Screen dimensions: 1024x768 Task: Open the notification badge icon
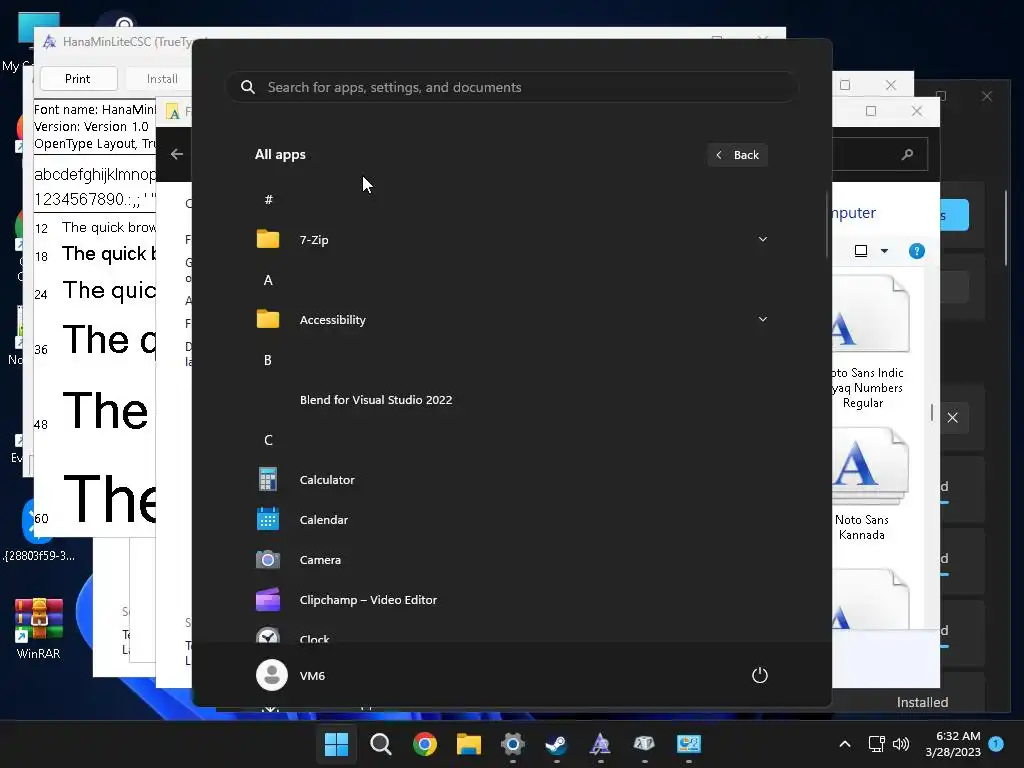pyautogui.click(x=996, y=743)
